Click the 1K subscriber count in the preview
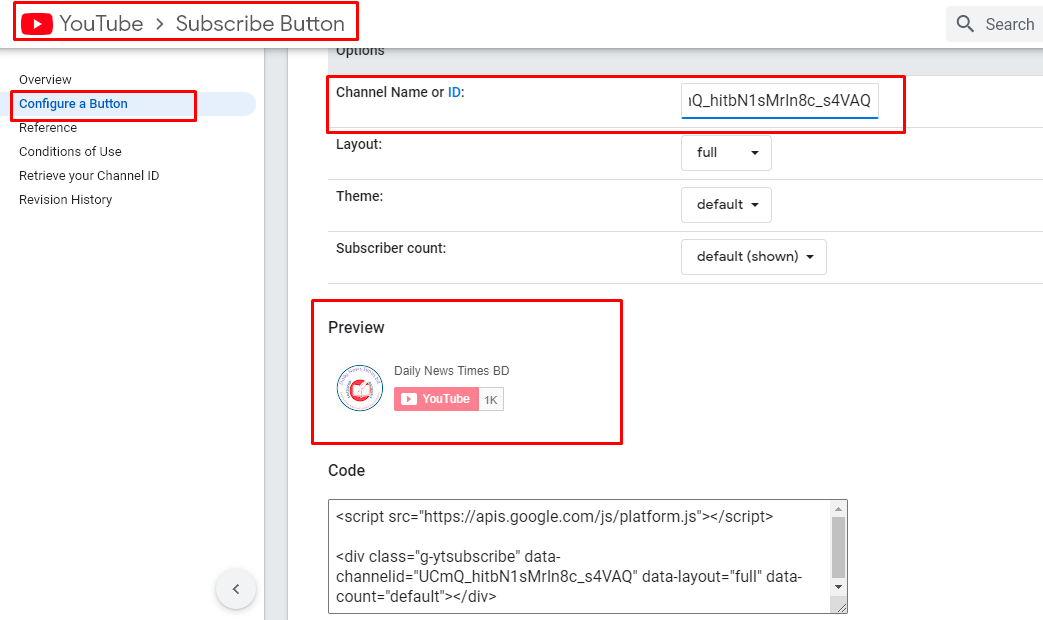Viewport: 1043px width, 620px height. [490, 398]
